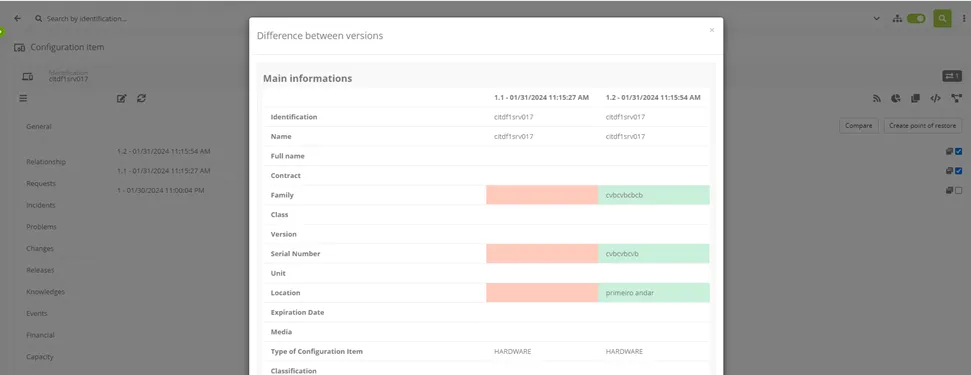Click the Compare button

(x=858, y=126)
